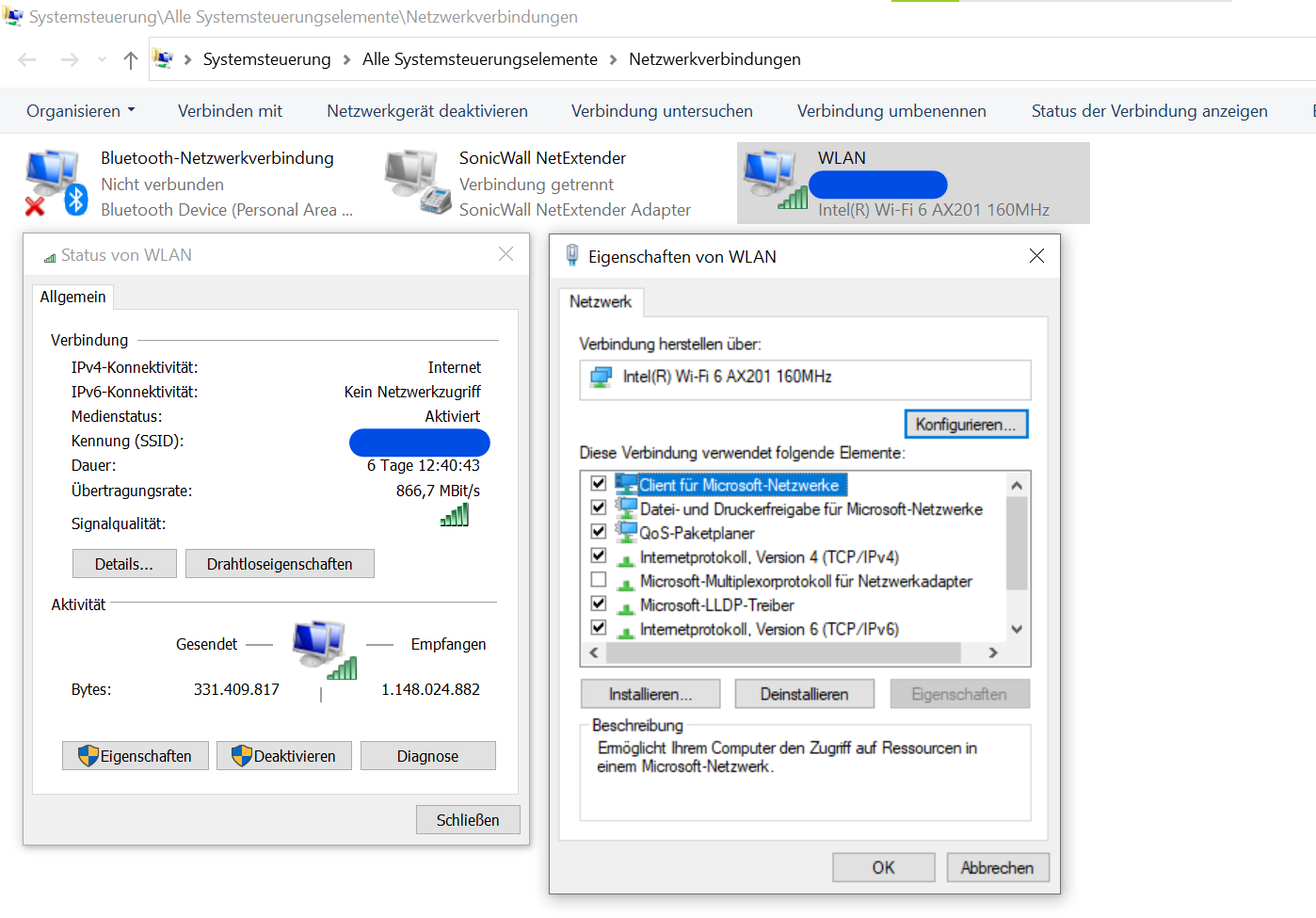Click Verbindung untersuchen command
The image size is (1316, 918).
(662, 111)
